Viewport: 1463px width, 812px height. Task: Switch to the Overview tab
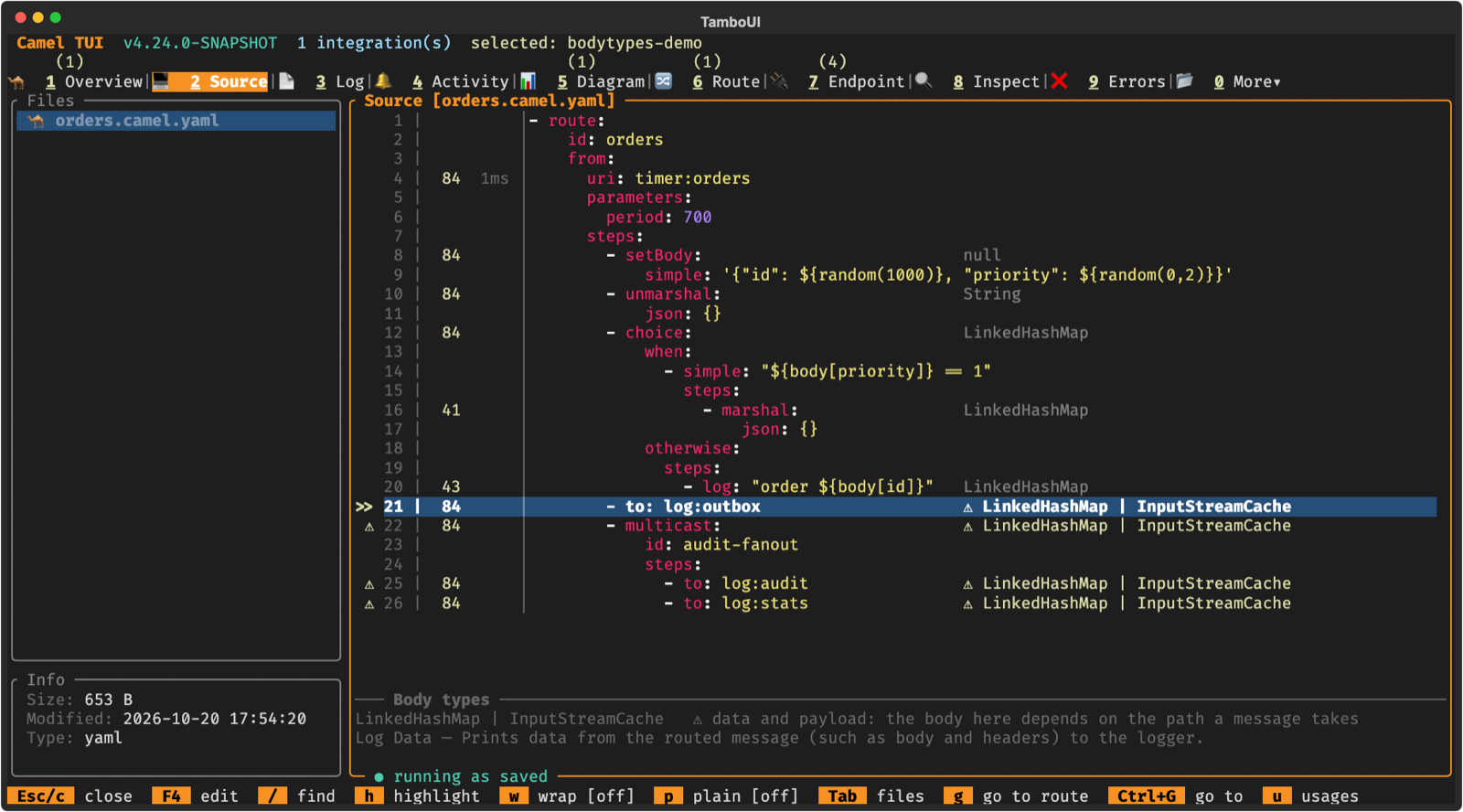pos(94,82)
